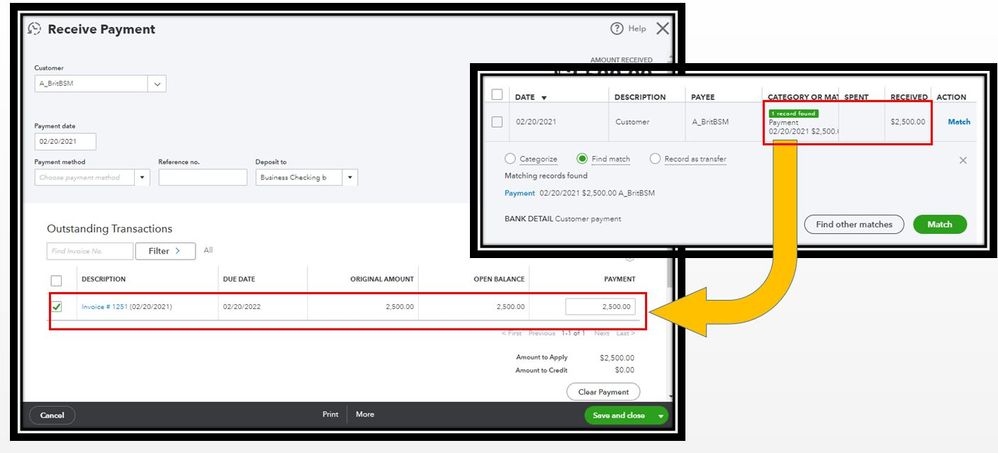Select the Find match radio option
The image size is (998, 453).
coord(582,158)
